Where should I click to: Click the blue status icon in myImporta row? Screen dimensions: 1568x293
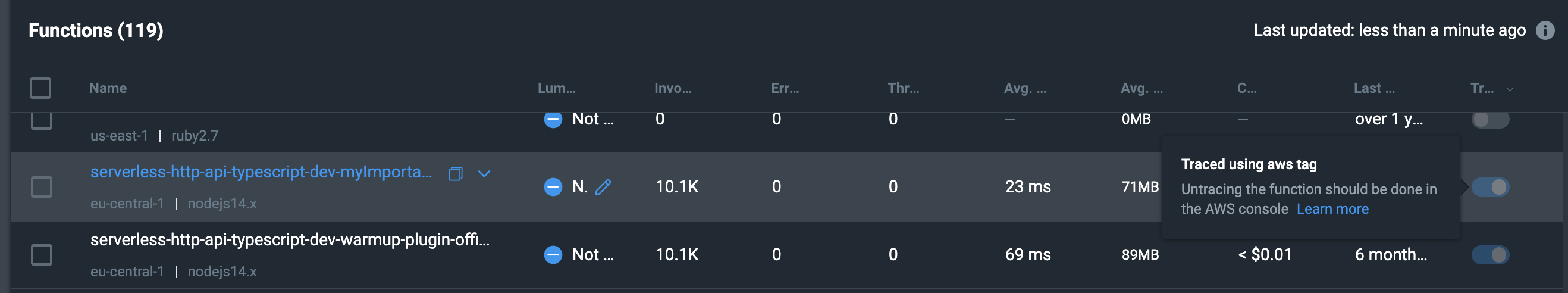point(553,187)
